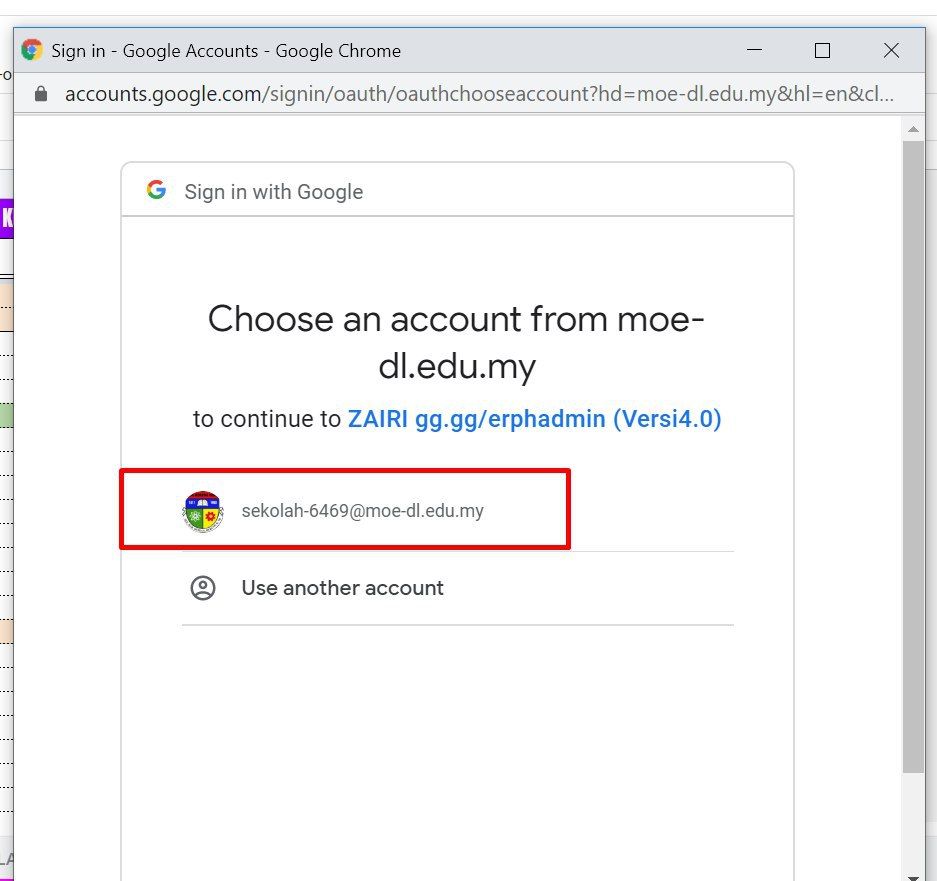
Task: Maximize the Google sign-in popup window
Action: coord(822,50)
